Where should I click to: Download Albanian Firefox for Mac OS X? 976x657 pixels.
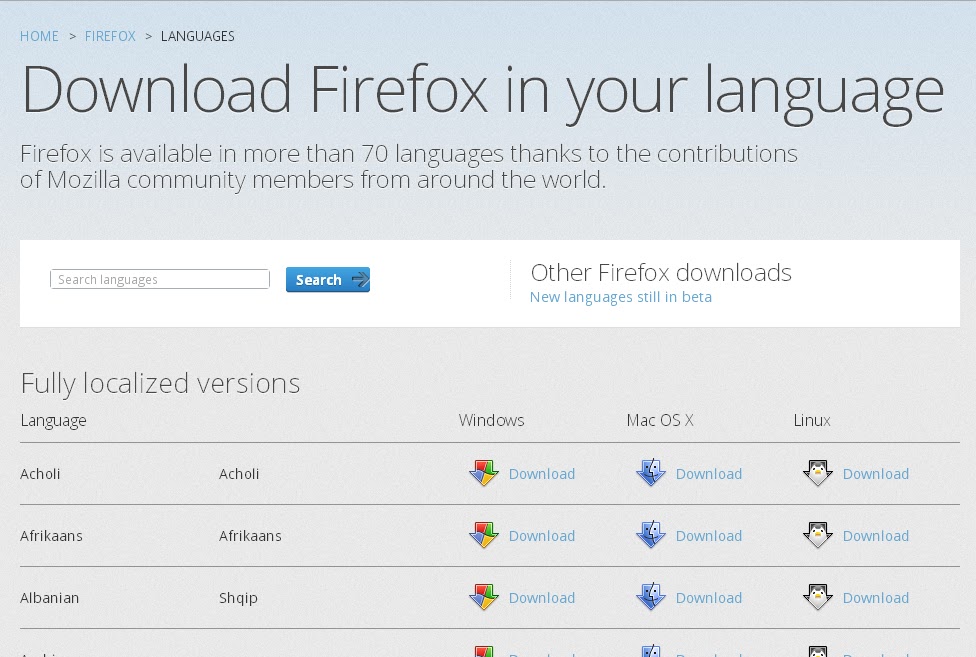pyautogui.click(x=709, y=598)
